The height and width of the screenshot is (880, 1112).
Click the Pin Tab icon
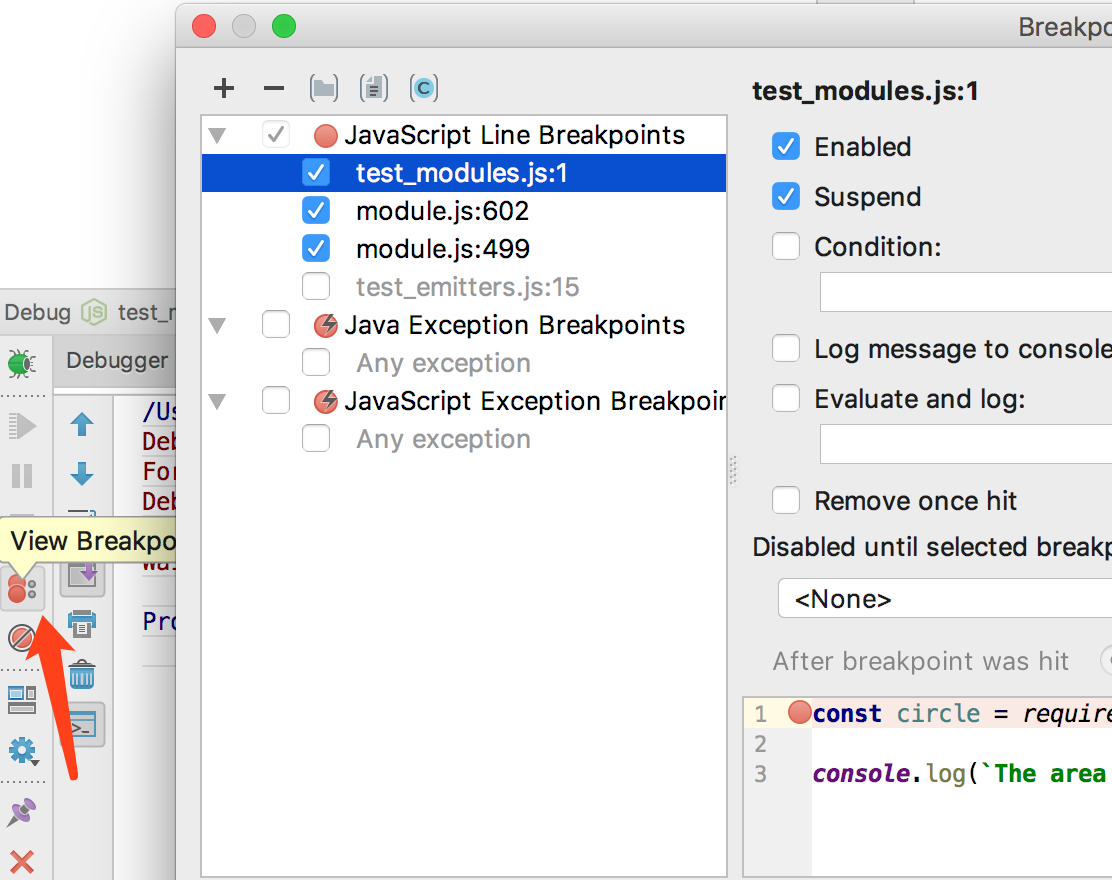(22, 813)
